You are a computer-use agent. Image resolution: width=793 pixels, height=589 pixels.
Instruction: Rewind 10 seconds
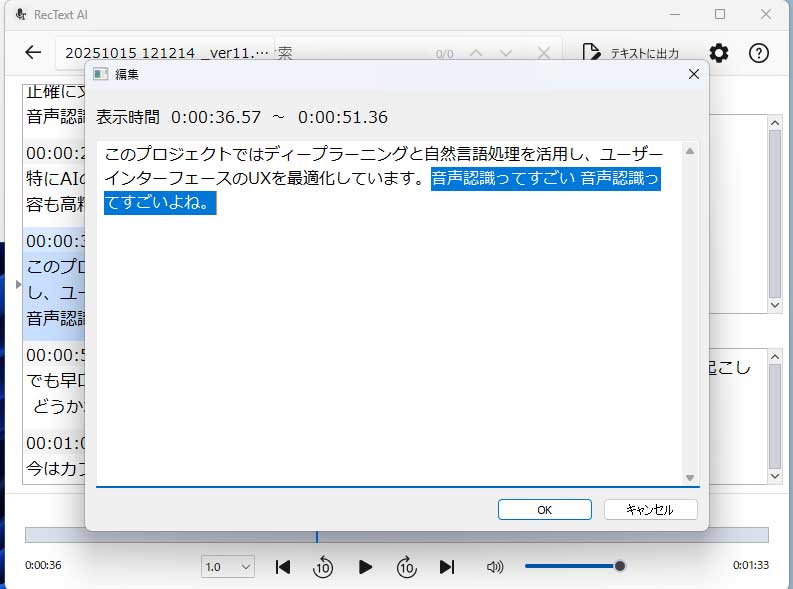pyautogui.click(x=323, y=567)
